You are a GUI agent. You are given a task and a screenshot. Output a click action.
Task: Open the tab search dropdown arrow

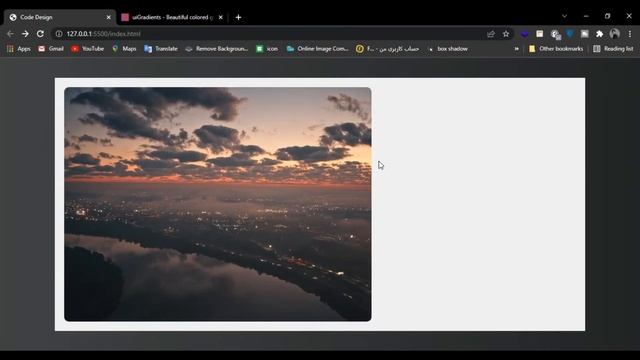click(564, 16)
